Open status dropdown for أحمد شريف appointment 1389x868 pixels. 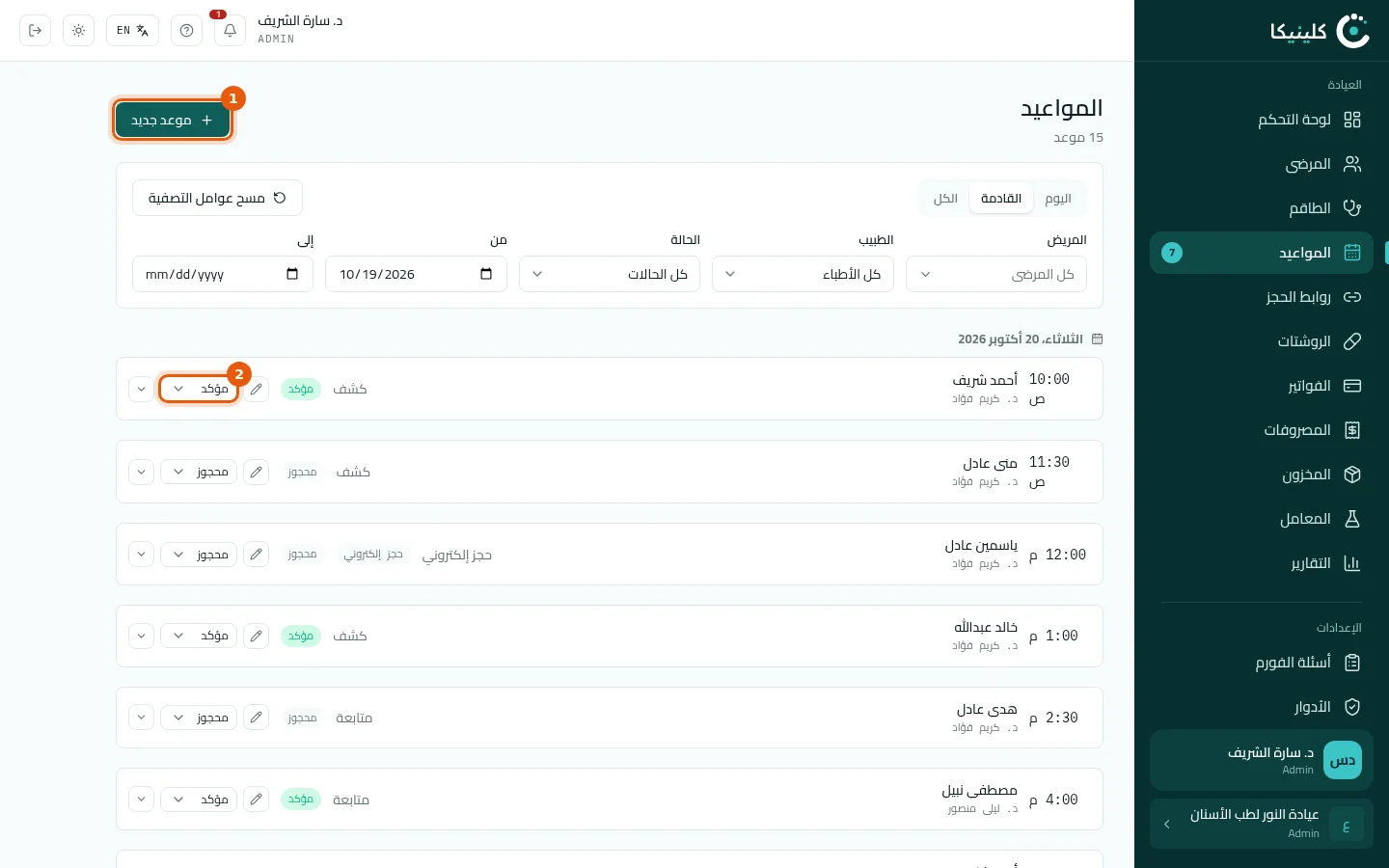click(x=199, y=389)
